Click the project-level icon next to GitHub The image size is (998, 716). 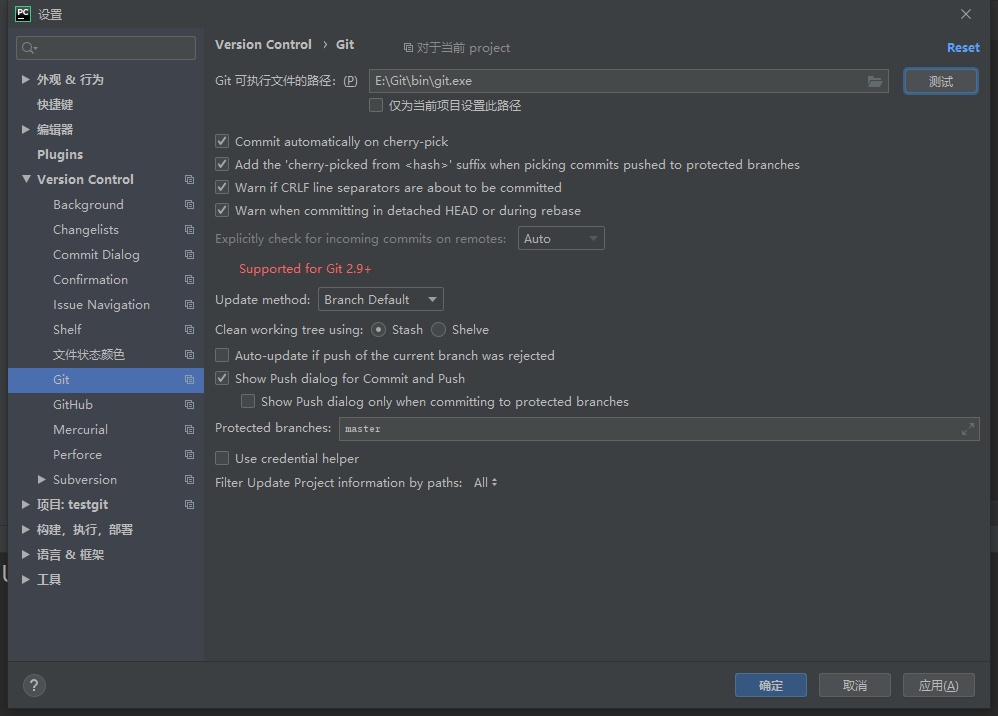click(190, 404)
